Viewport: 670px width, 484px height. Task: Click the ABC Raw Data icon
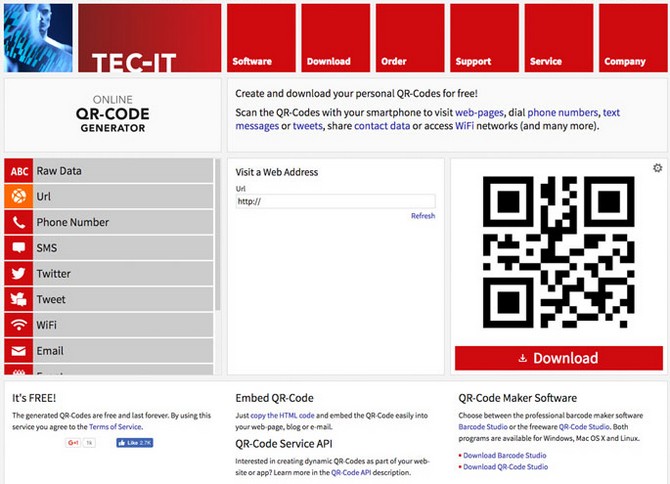tap(19, 171)
